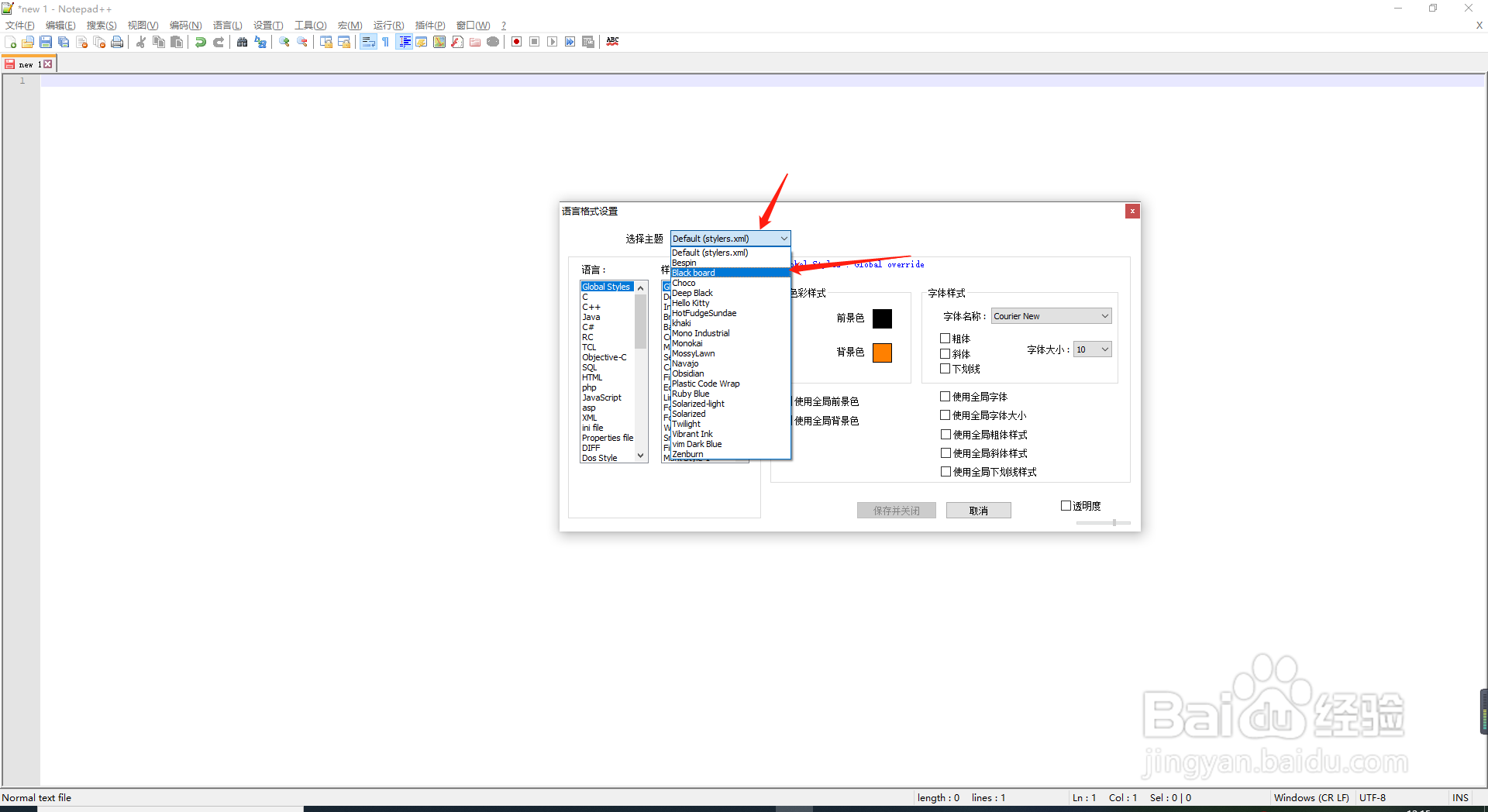Viewport: 1488px width, 812px height.
Task: Pick Solarized-light theme option
Action: [x=730, y=404]
